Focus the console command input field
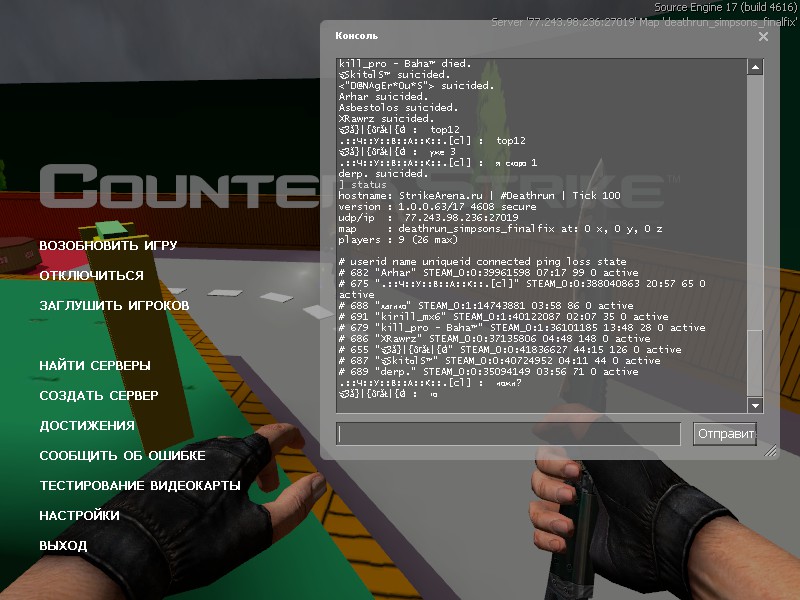This screenshot has height=600, width=800. click(508, 434)
